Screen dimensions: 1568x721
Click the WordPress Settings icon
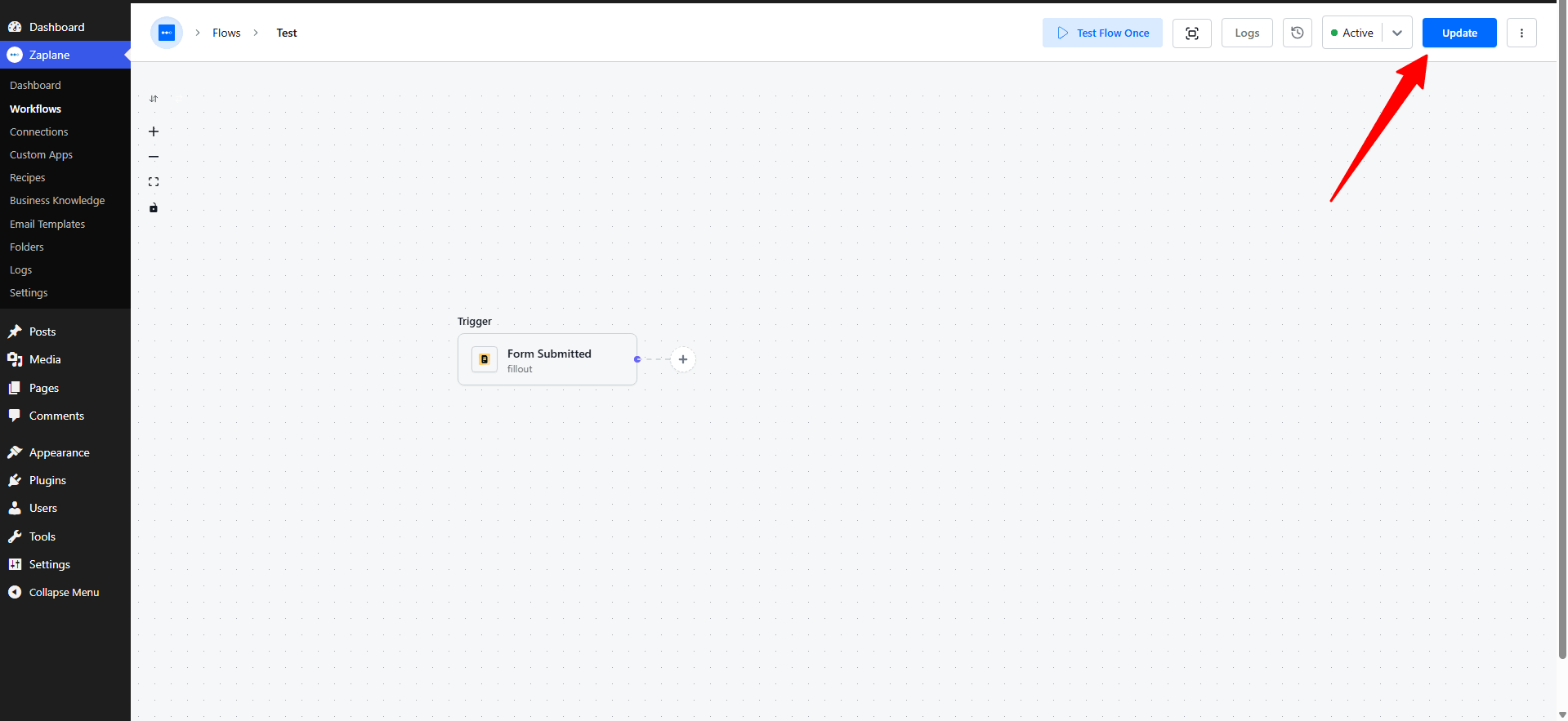(15, 564)
